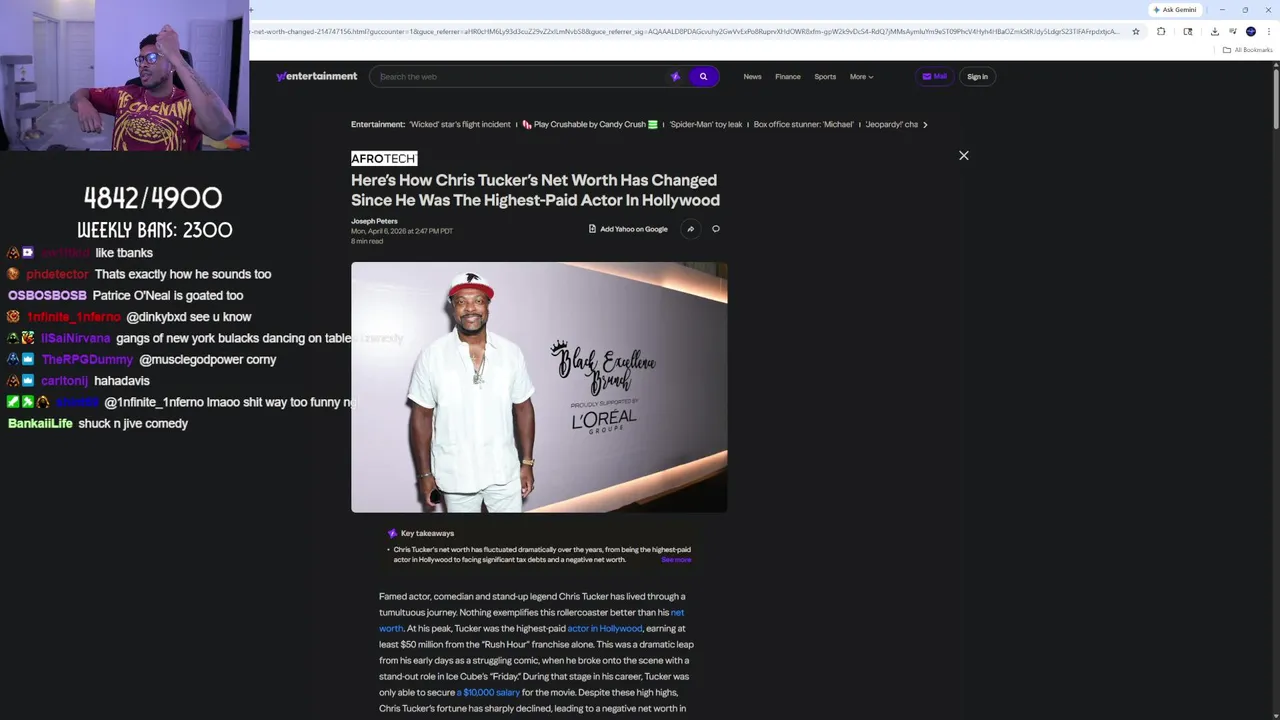1280x720 pixels.
Task: Open the browser Extensions puzzle icon
Action: pos(1161,31)
